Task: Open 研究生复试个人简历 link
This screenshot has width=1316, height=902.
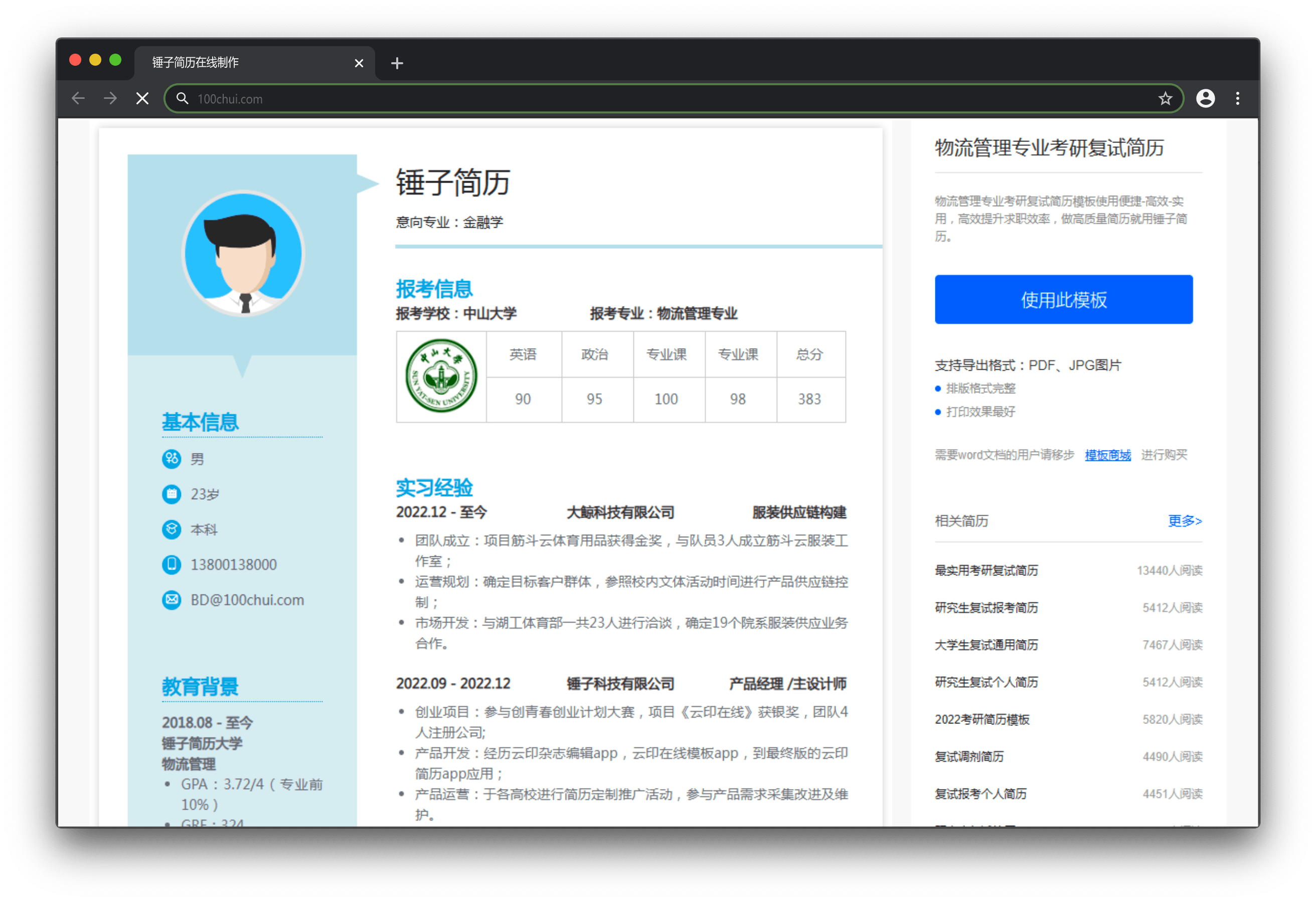Action: (x=986, y=683)
